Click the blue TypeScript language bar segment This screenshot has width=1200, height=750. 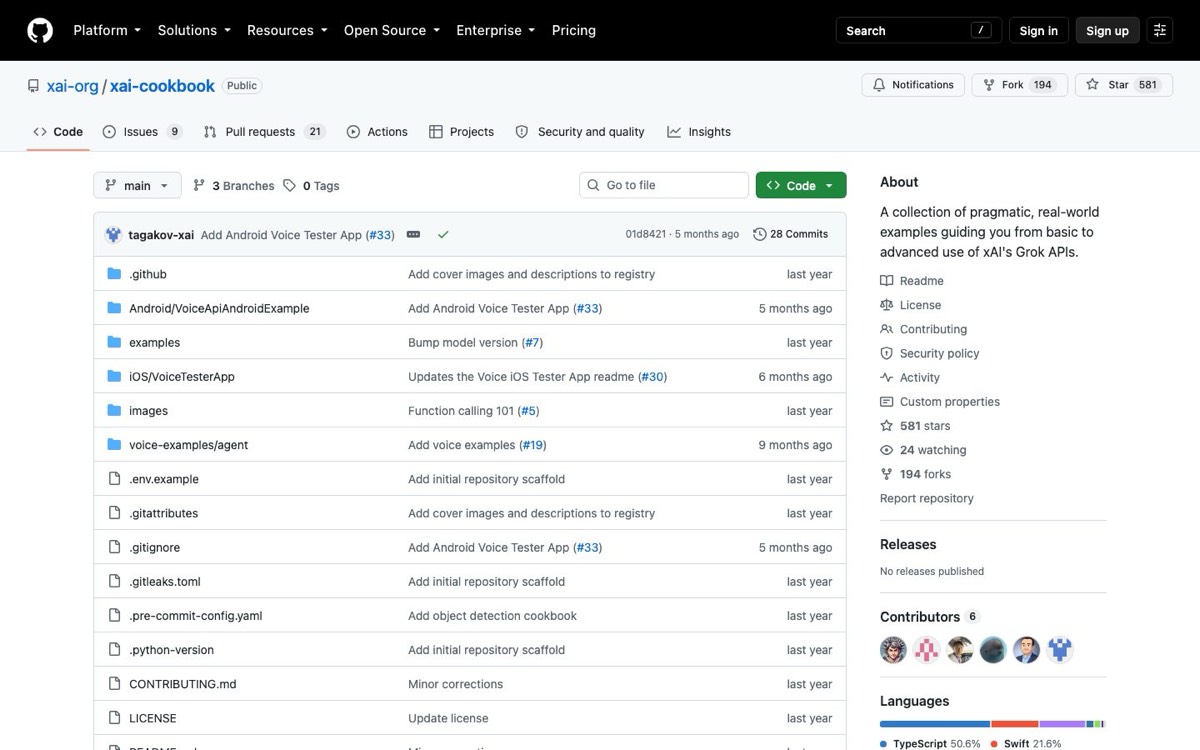pyautogui.click(x=935, y=723)
